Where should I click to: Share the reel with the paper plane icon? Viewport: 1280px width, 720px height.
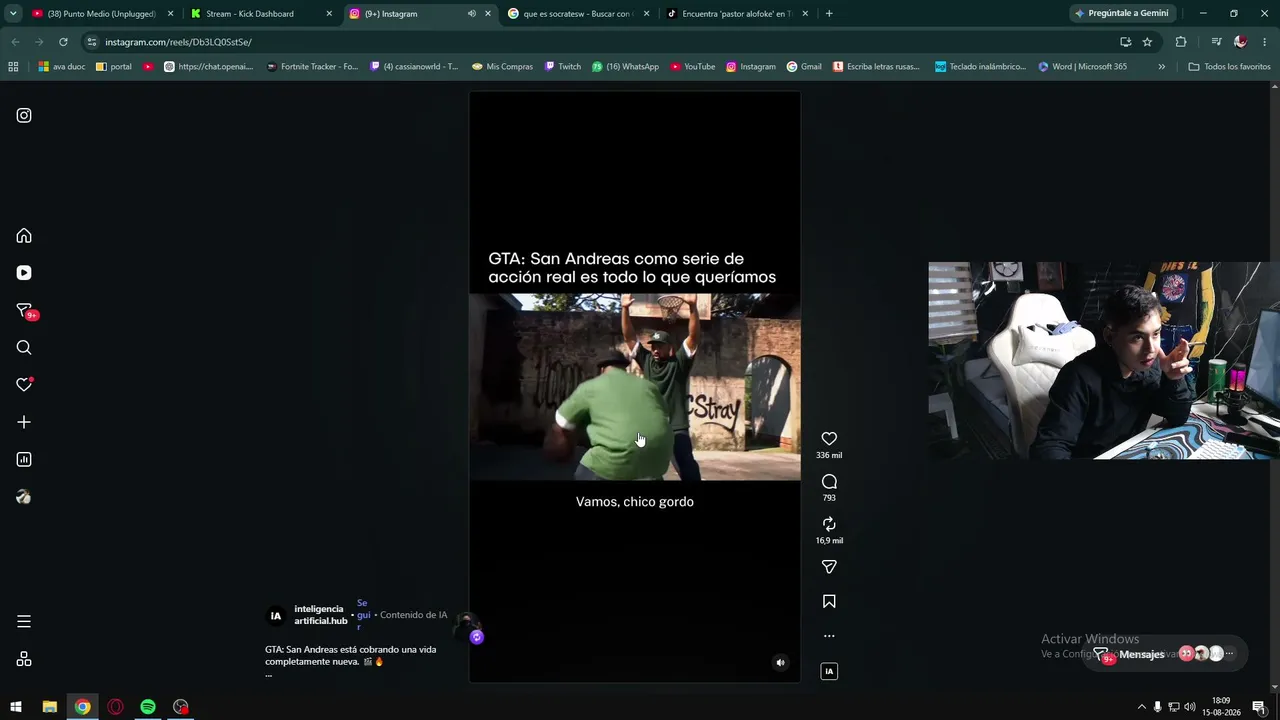coord(829,567)
